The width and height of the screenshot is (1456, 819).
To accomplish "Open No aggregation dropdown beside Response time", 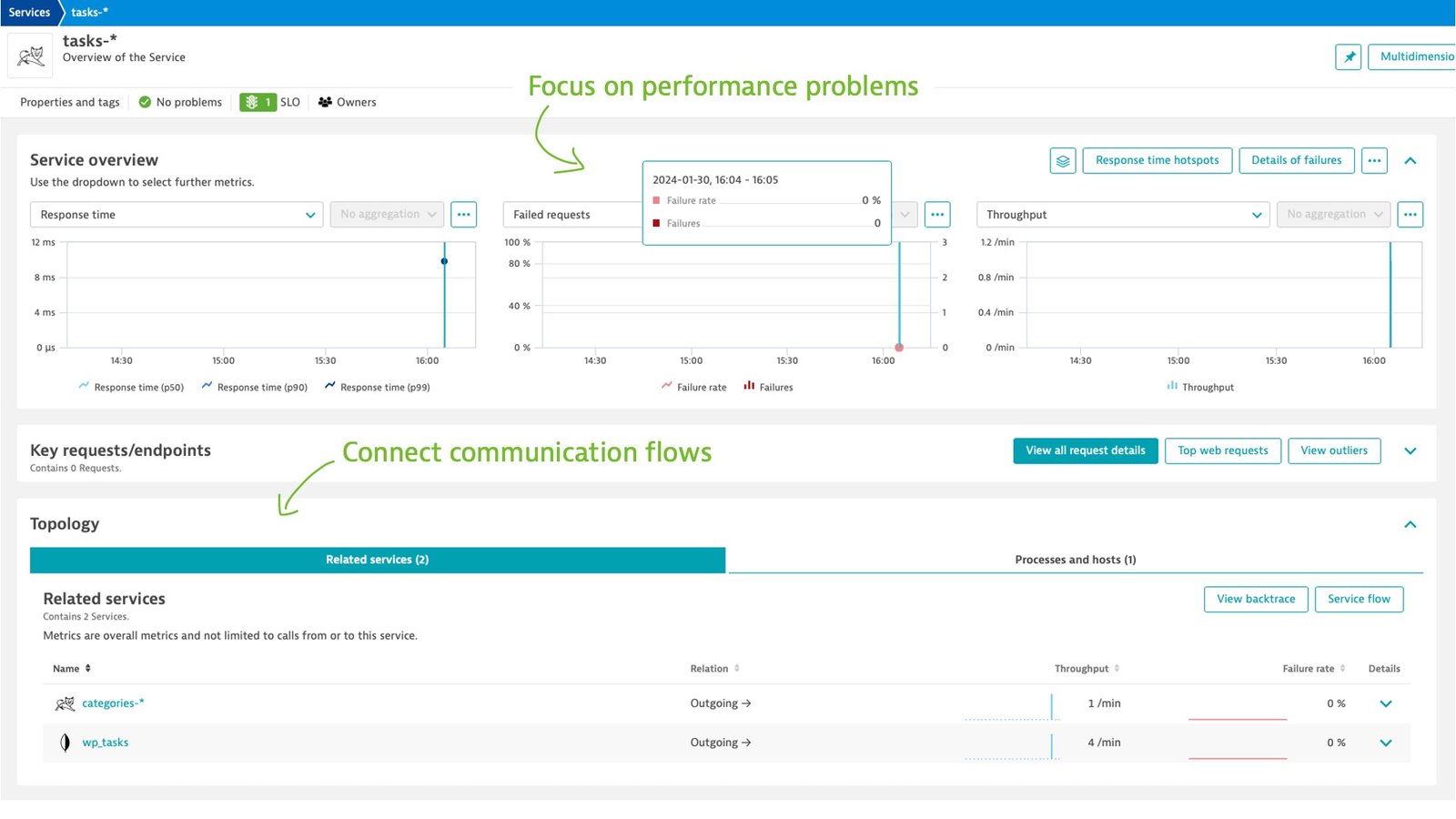I will (388, 215).
